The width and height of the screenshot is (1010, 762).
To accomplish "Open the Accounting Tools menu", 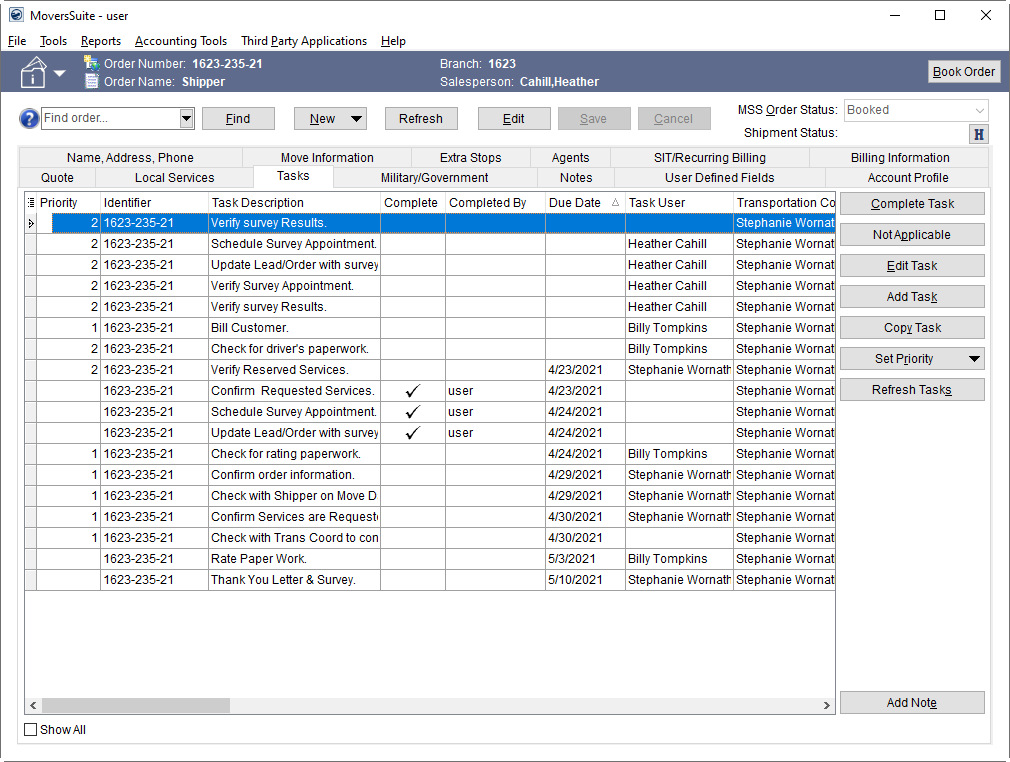I will 181,41.
